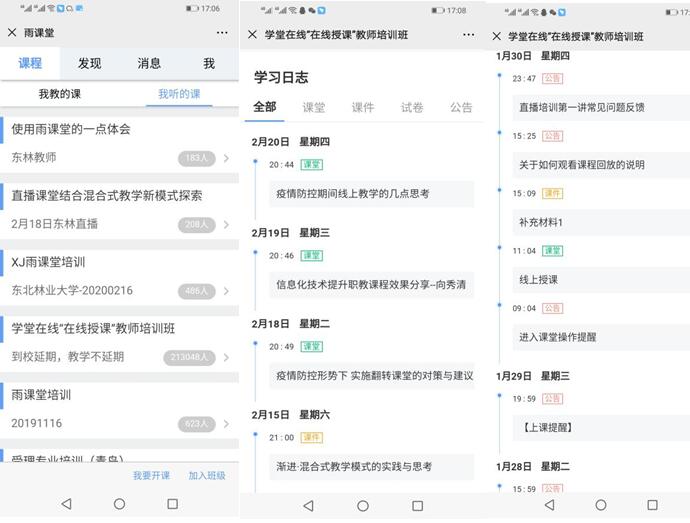This screenshot has width=690, height=523.
Task: Switch to the 发现 tab
Action: (x=89, y=63)
